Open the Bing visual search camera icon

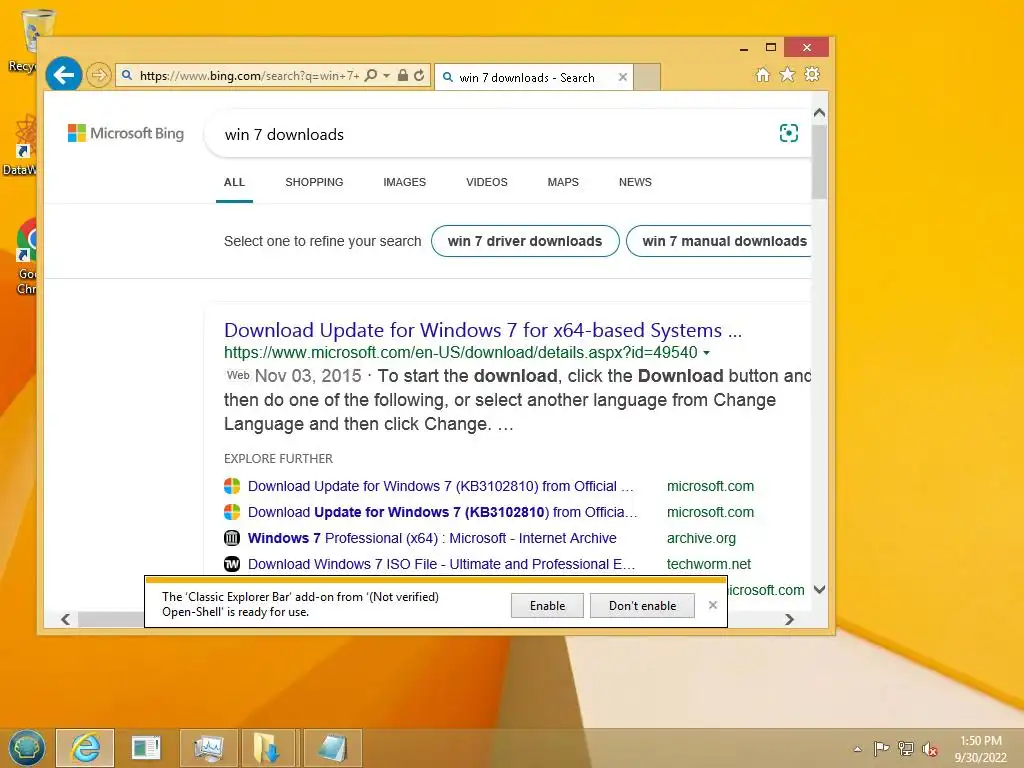(789, 133)
